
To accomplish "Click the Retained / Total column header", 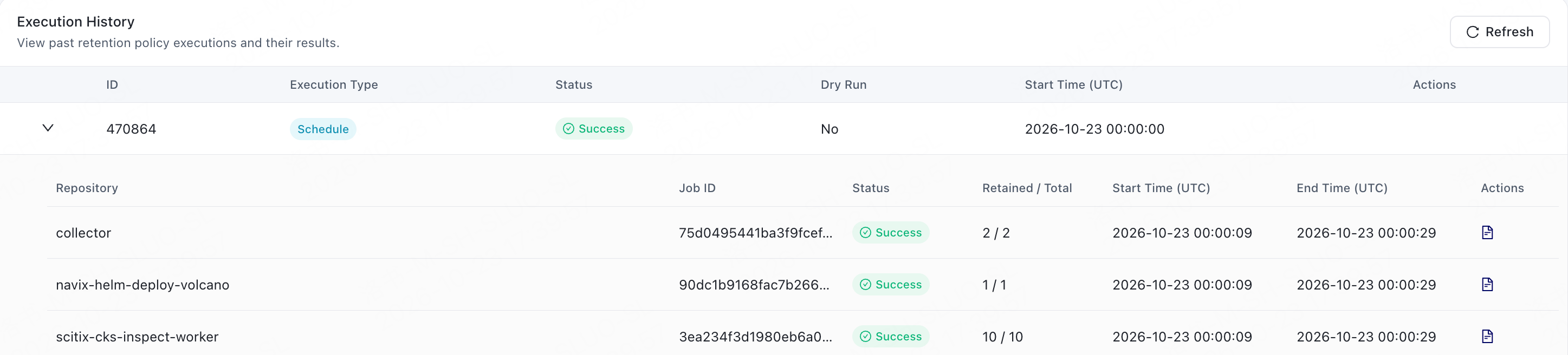I will (x=1027, y=188).
